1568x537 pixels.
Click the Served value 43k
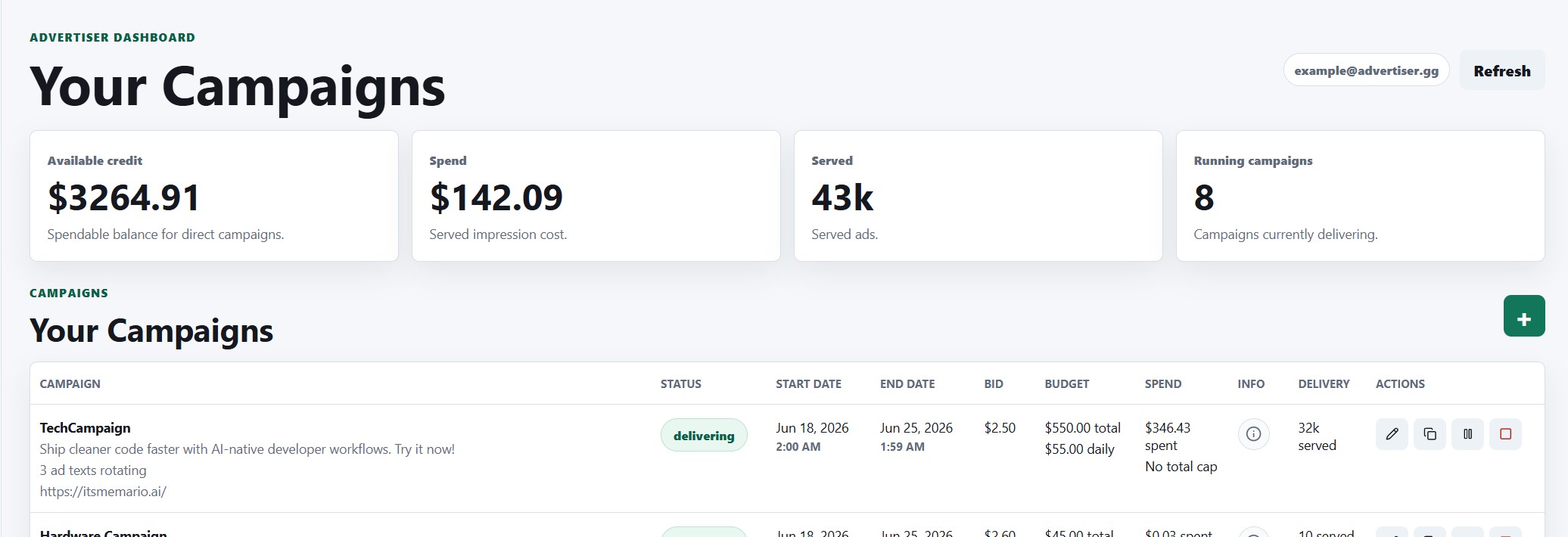click(x=842, y=197)
